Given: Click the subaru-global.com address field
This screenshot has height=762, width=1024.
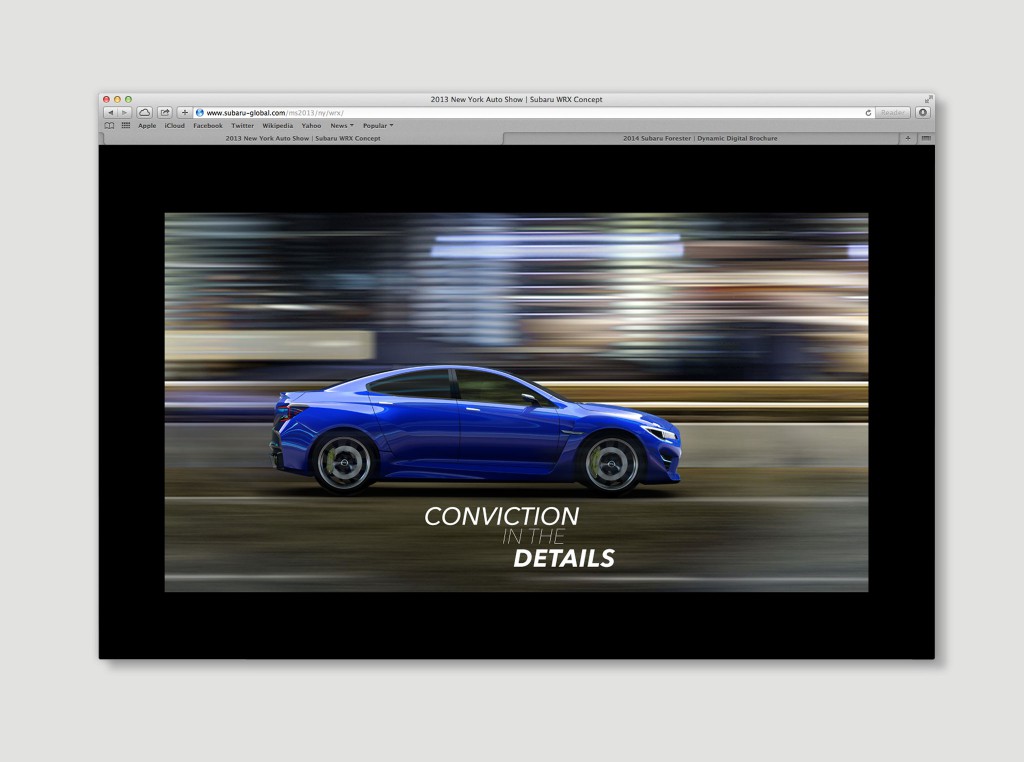Looking at the screenshot, I should 534,113.
